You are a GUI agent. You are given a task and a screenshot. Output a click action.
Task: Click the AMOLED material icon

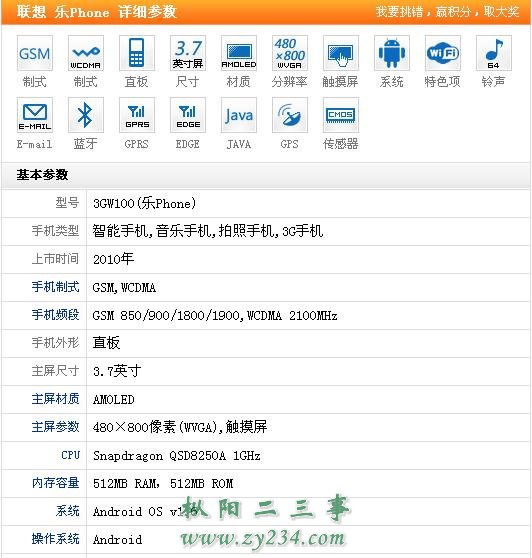pyautogui.click(x=239, y=53)
